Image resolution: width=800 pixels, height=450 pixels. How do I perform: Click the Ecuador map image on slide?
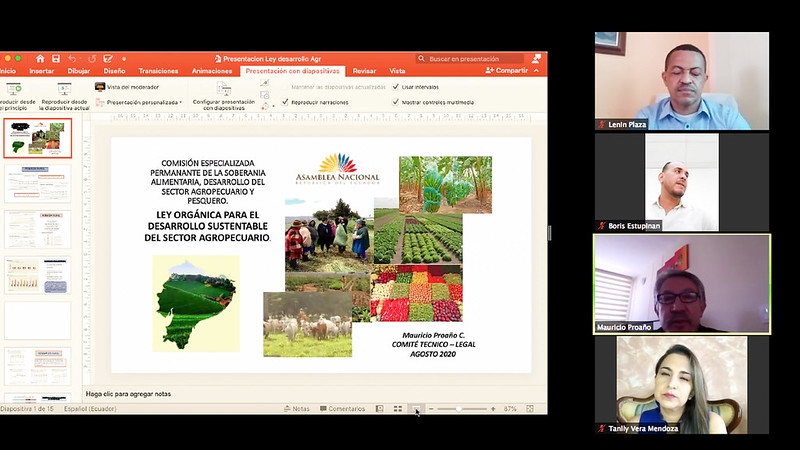tap(196, 304)
